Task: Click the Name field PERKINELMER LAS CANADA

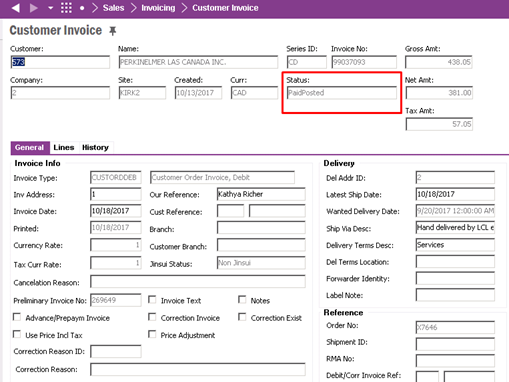Action: pyautogui.click(x=198, y=62)
